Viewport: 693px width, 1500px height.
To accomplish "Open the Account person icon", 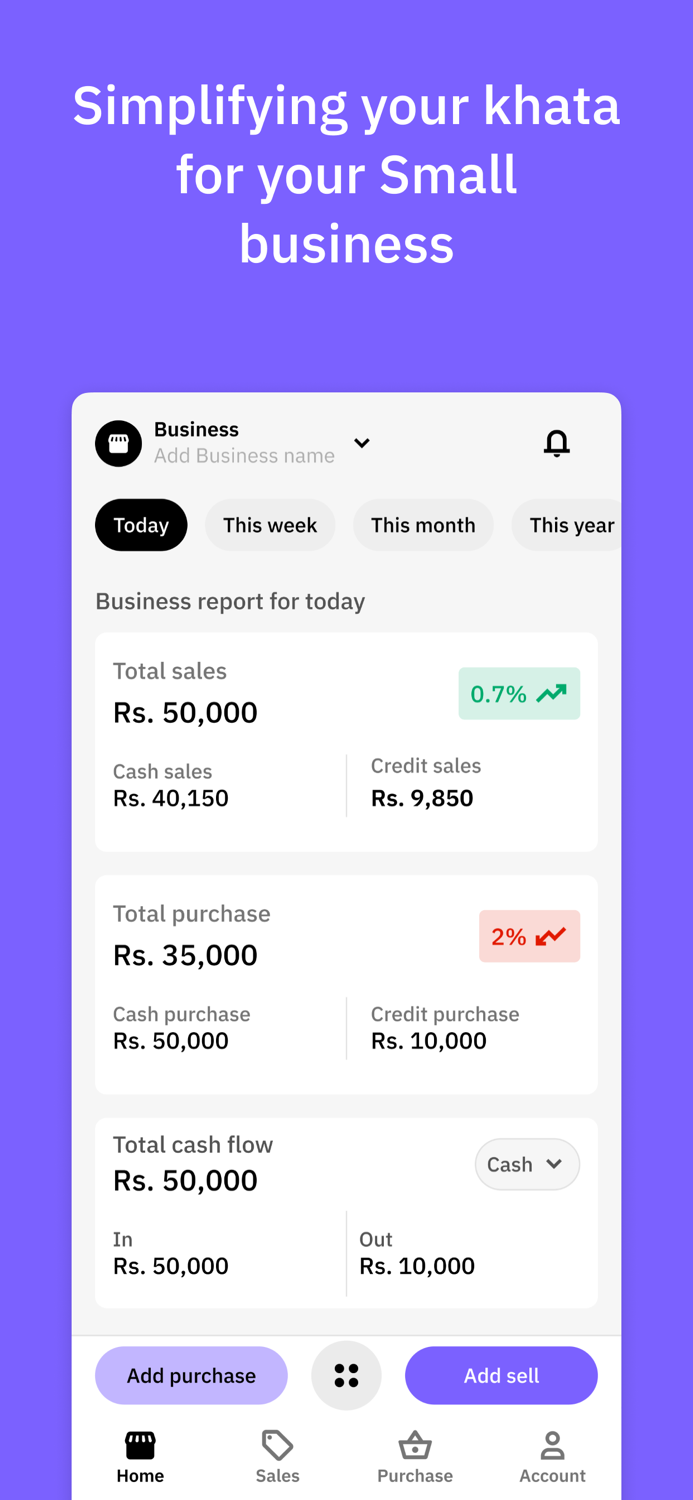I will click(x=553, y=1444).
